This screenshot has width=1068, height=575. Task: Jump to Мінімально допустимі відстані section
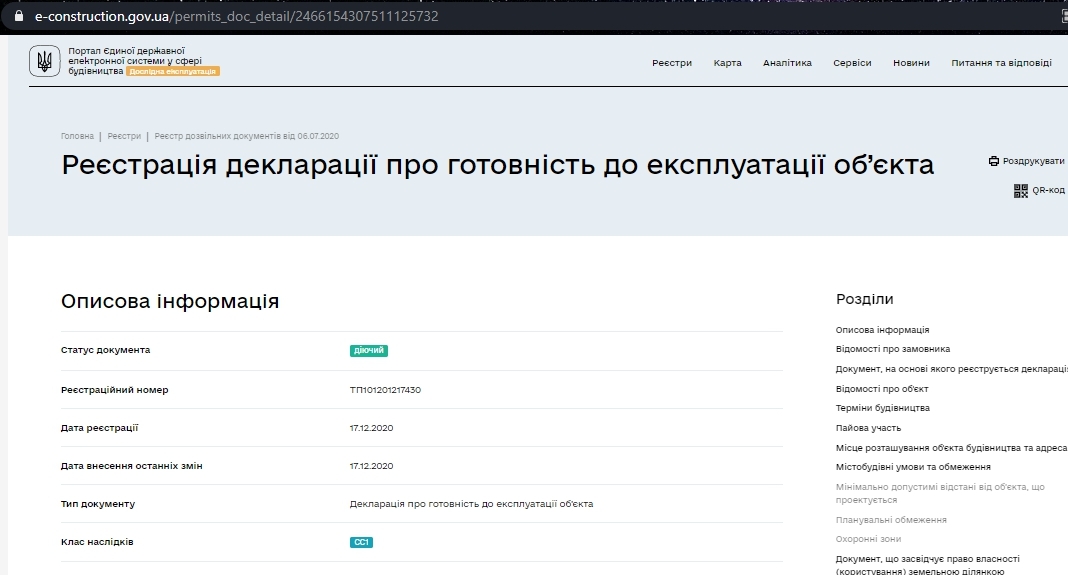(x=940, y=493)
